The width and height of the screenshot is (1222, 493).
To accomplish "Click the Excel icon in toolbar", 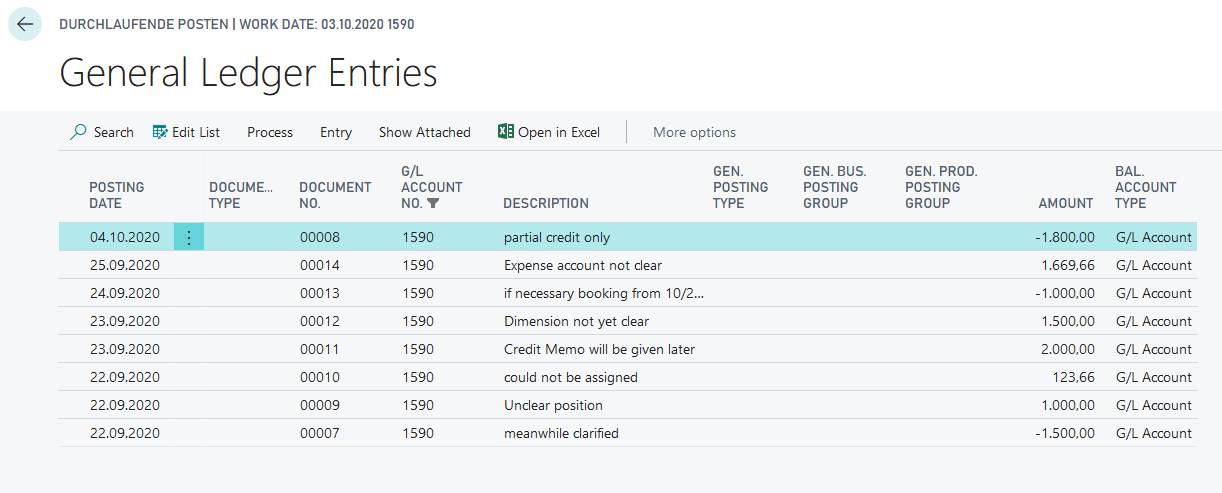I will tap(506, 132).
